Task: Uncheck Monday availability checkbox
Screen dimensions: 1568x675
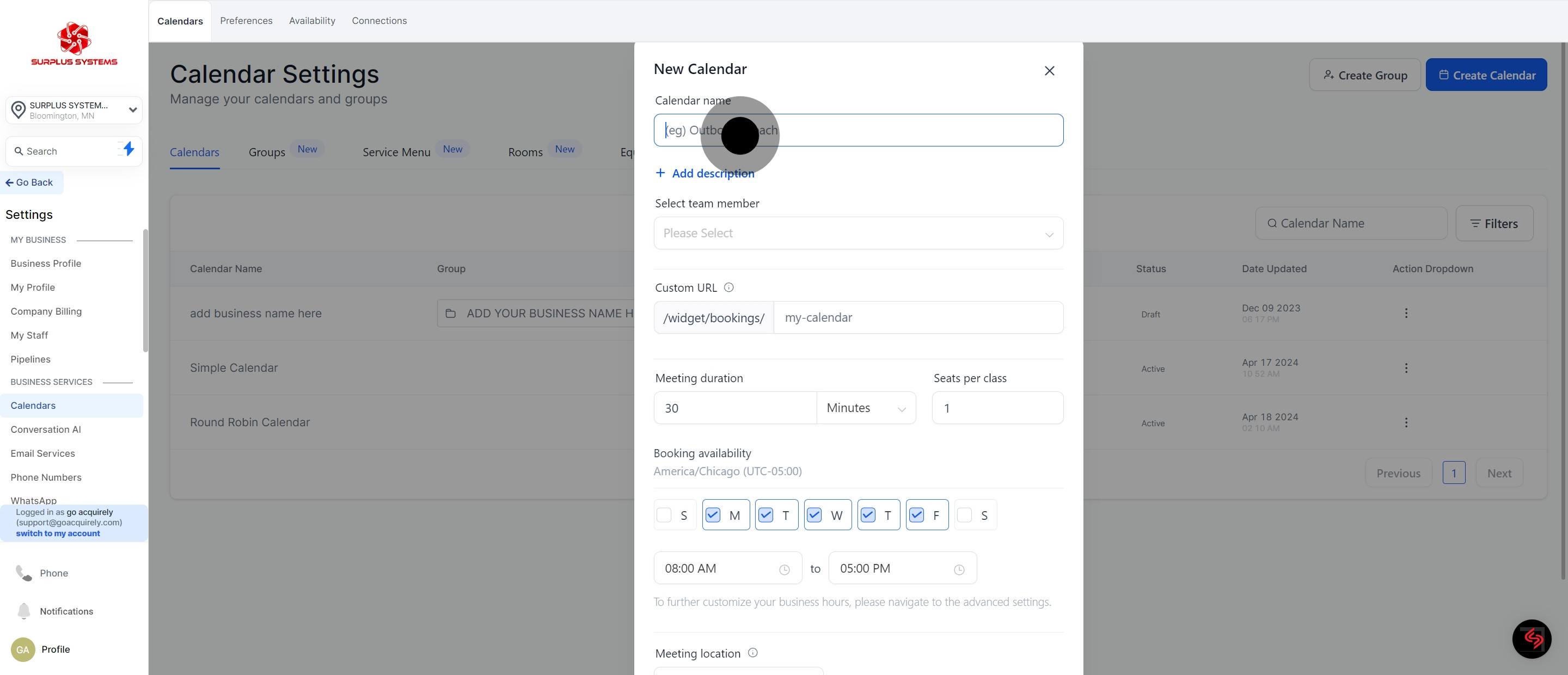Action: pos(713,515)
